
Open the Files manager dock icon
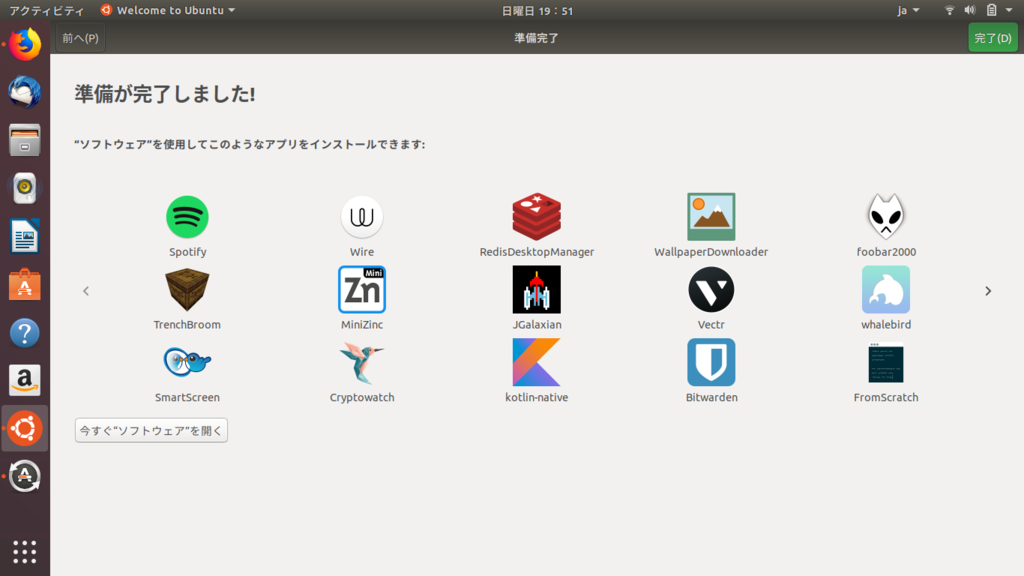coord(25,140)
